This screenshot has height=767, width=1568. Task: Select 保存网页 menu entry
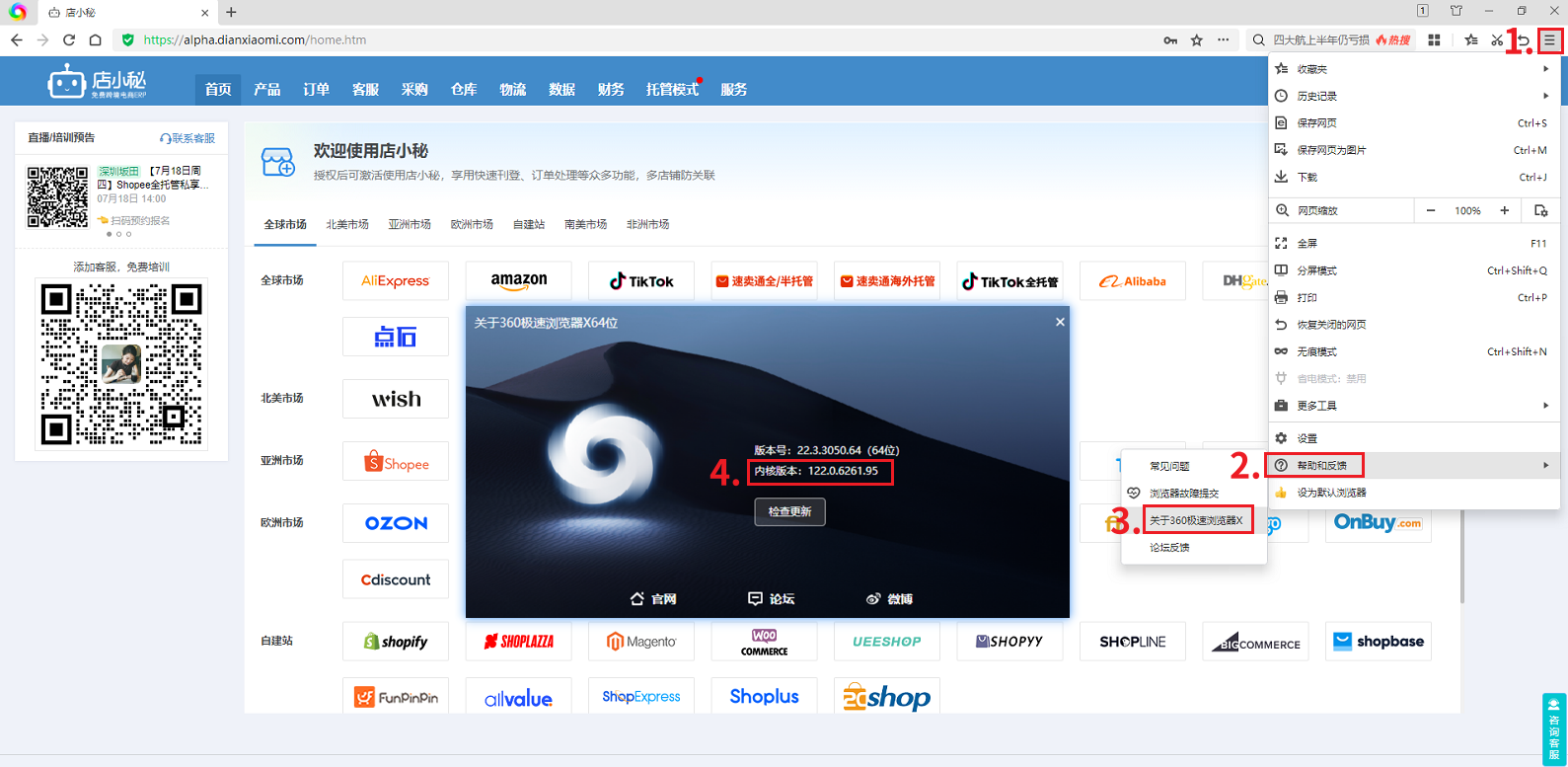[1413, 123]
